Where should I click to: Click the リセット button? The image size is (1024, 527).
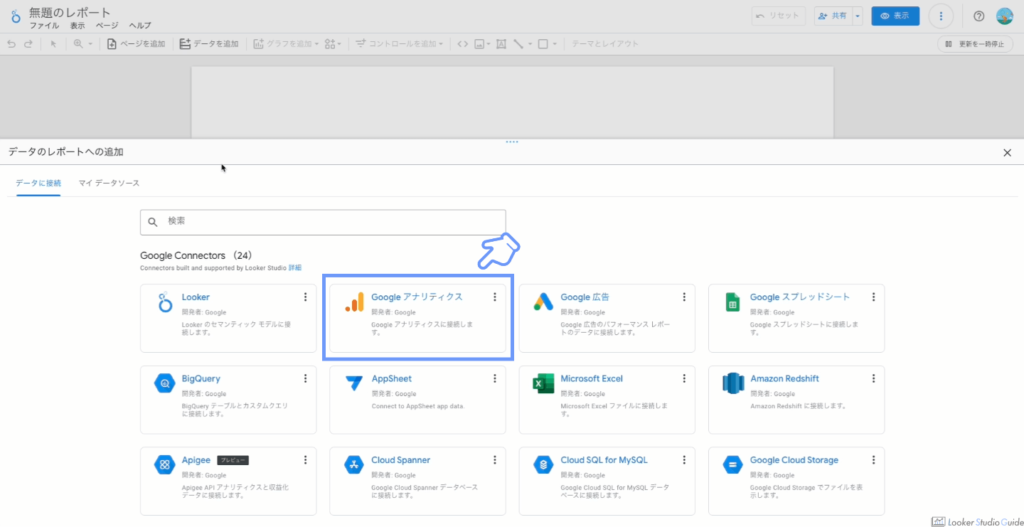coord(778,16)
